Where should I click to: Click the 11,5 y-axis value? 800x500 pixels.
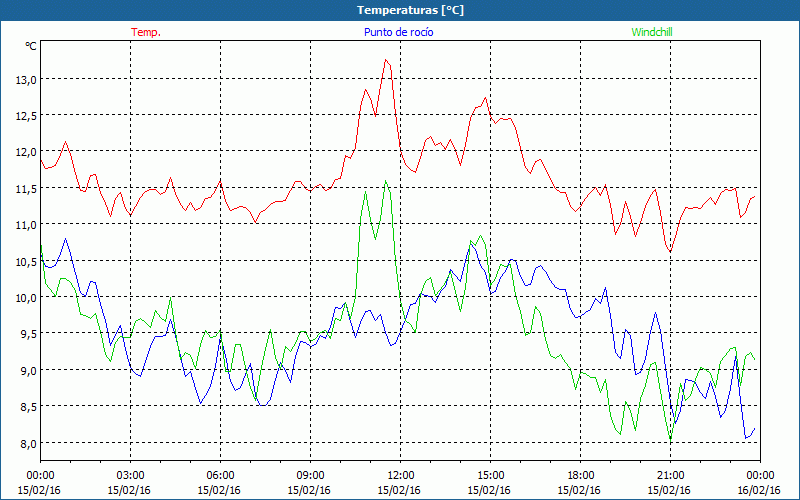coord(28,189)
